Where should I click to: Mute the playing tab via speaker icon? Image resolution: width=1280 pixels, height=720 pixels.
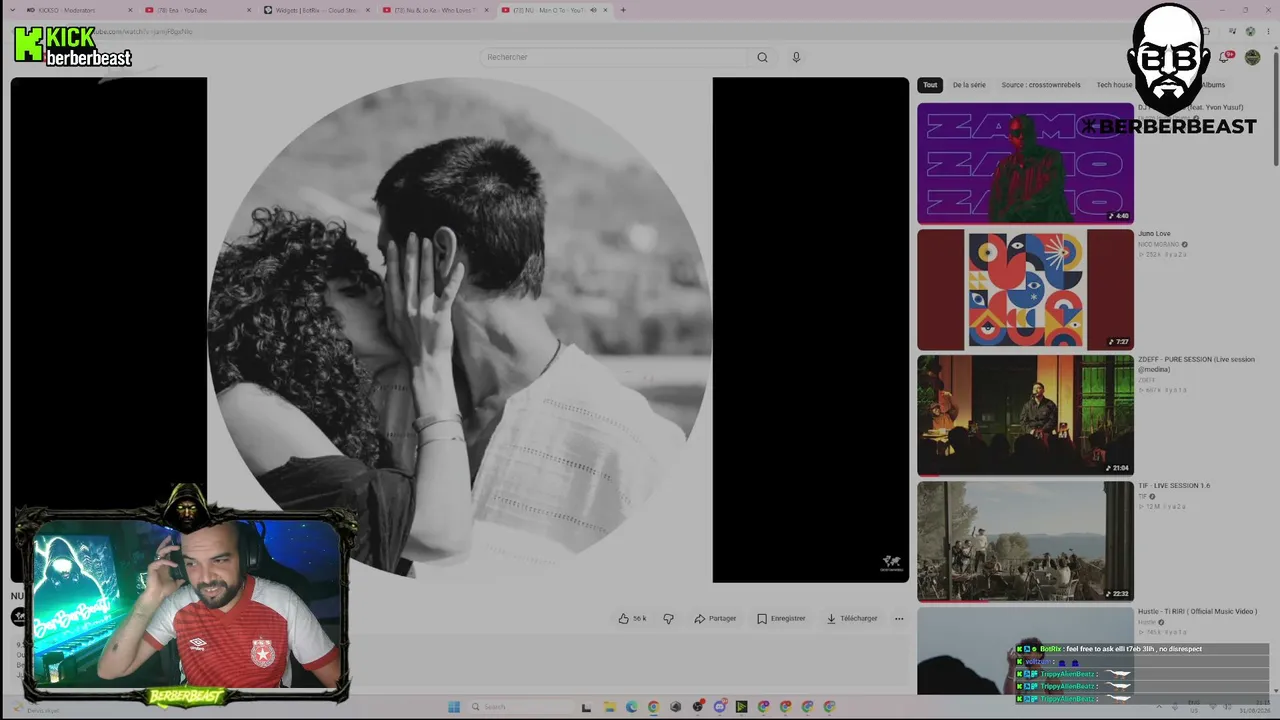pos(592,10)
